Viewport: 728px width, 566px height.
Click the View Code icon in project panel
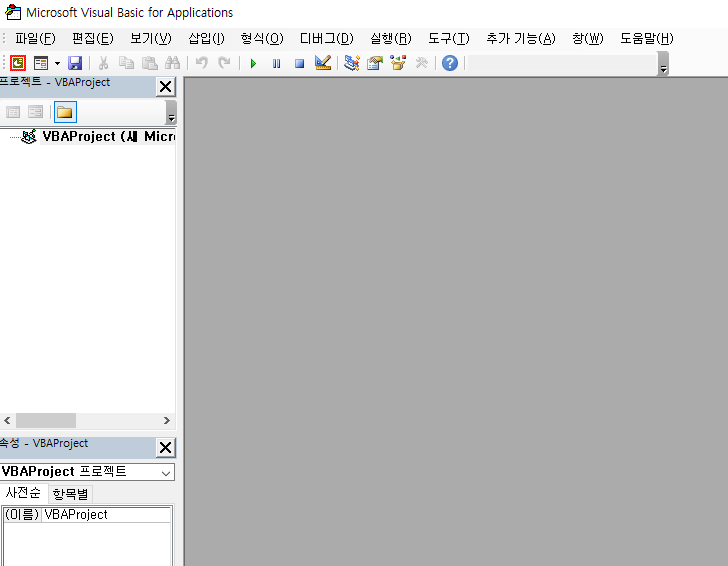pos(13,112)
